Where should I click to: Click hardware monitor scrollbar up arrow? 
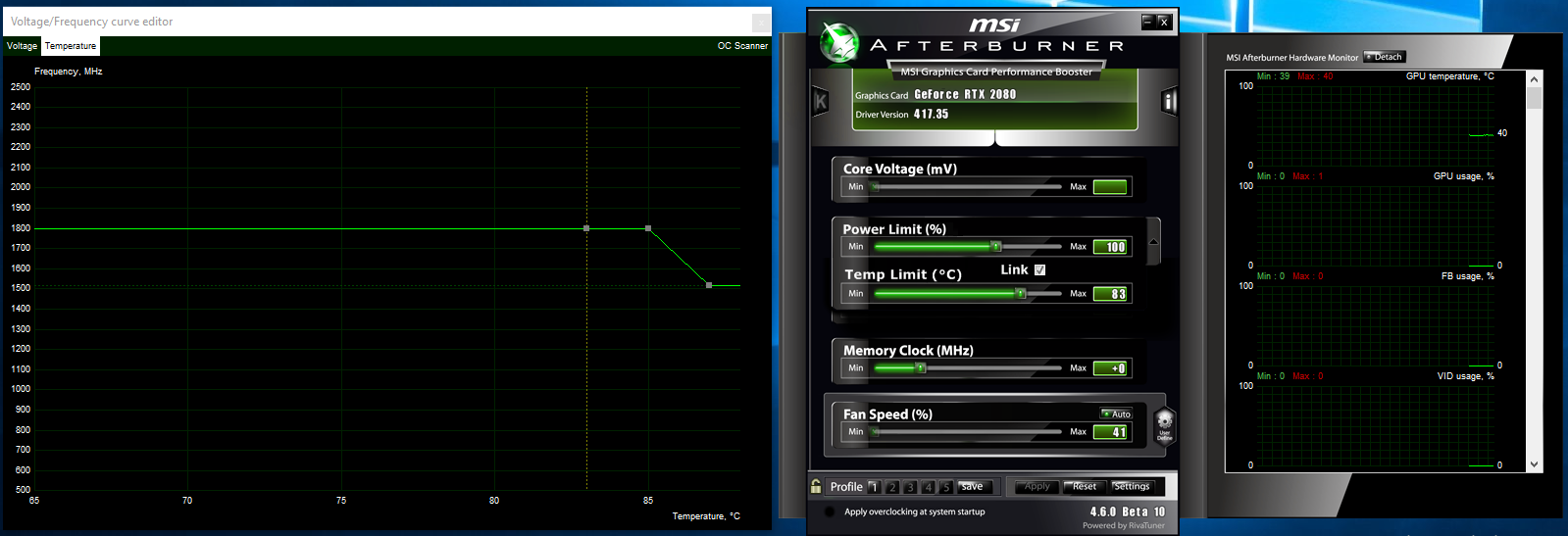tap(1535, 78)
